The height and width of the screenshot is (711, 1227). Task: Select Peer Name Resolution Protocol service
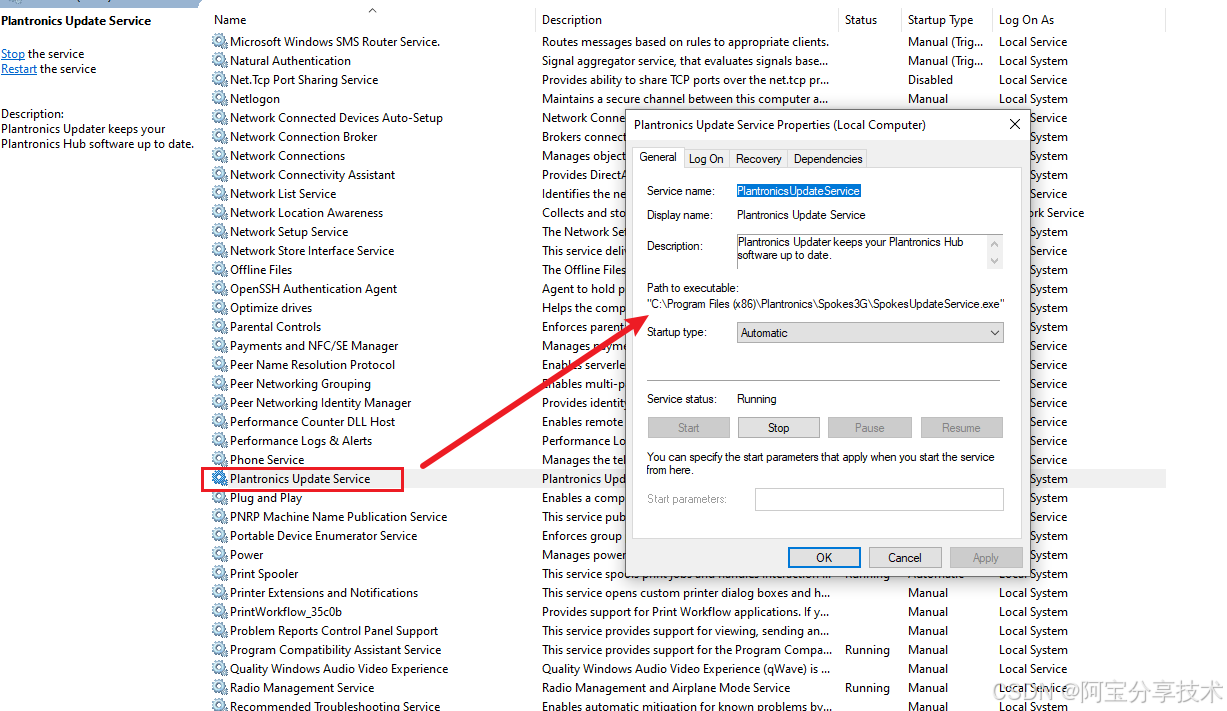tap(312, 365)
